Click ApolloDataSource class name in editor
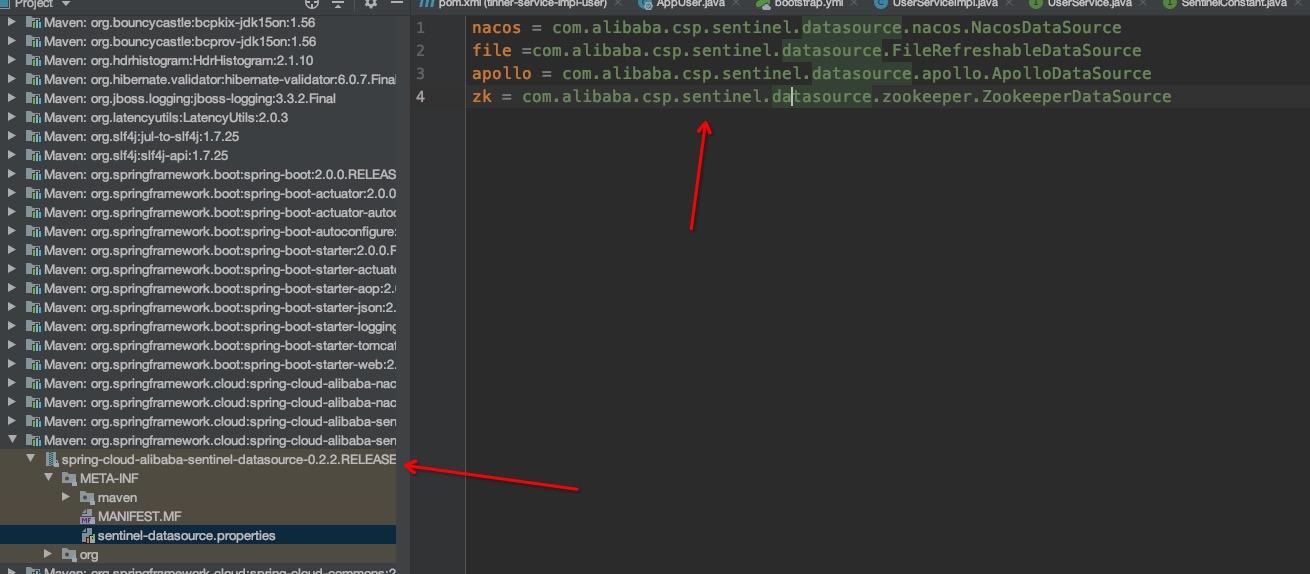1310x574 pixels. tap(1071, 74)
